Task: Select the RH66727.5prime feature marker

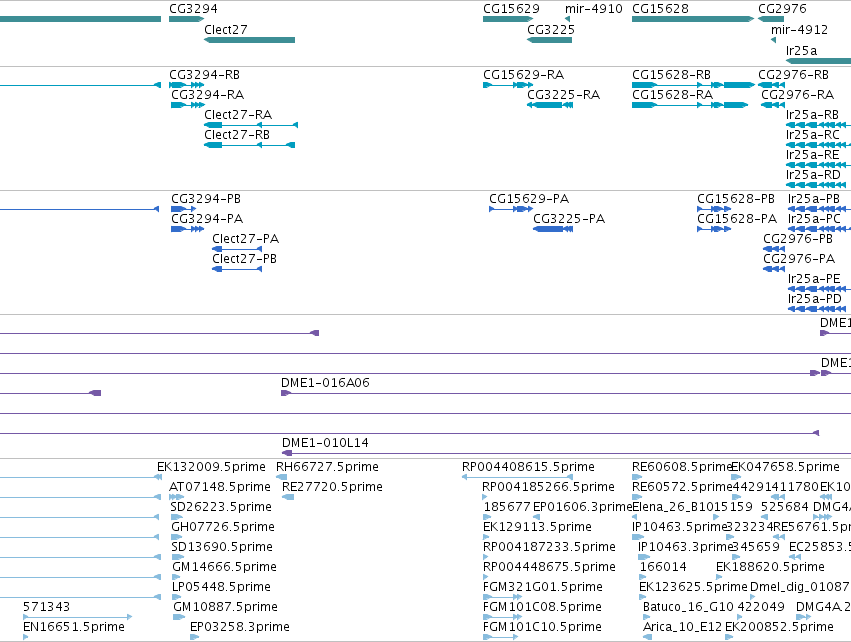Action: (x=281, y=477)
